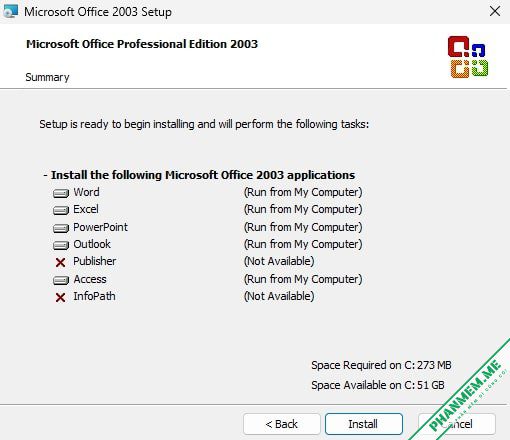Click the red X beside Publisher
This screenshot has height=440, width=510.
pos(60,262)
